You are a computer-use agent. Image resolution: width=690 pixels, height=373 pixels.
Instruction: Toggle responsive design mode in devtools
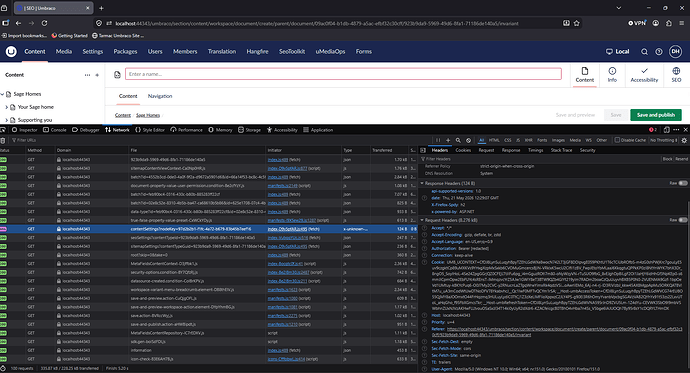(x=666, y=130)
